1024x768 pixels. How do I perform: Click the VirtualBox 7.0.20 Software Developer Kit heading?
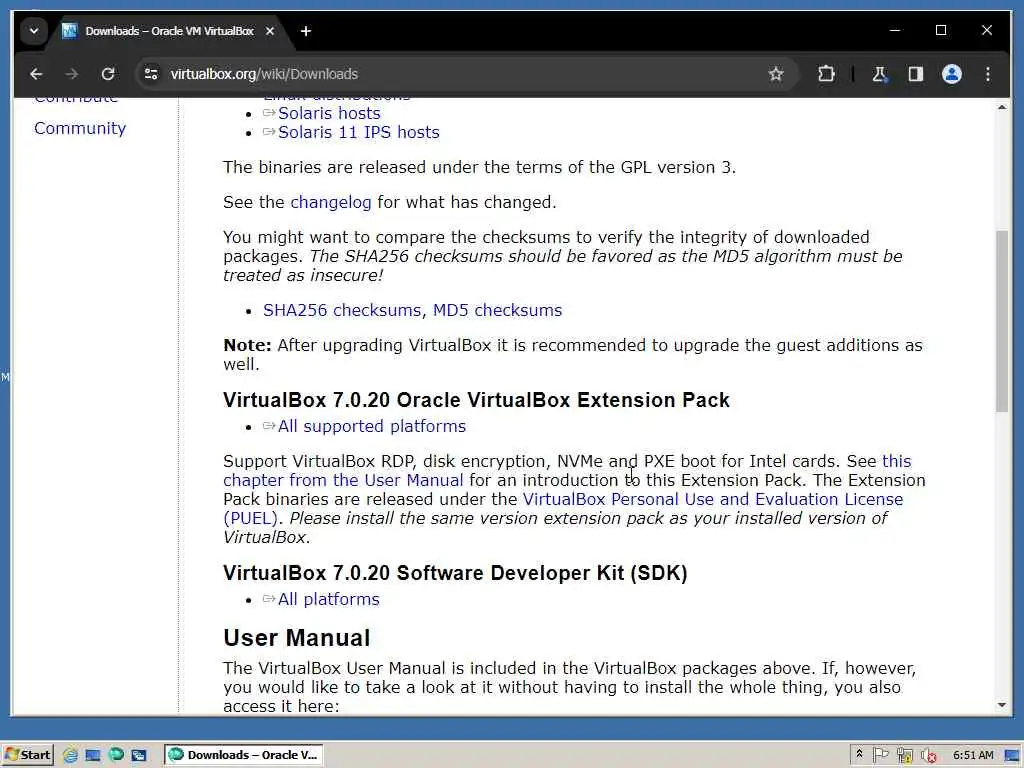pos(455,573)
